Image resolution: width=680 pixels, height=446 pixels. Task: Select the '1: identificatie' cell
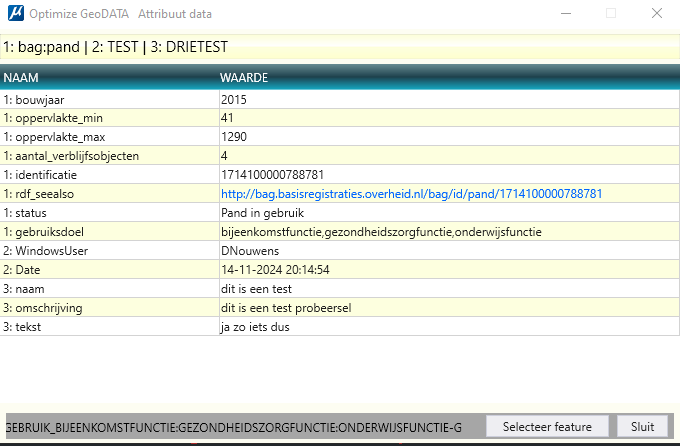tap(110, 175)
